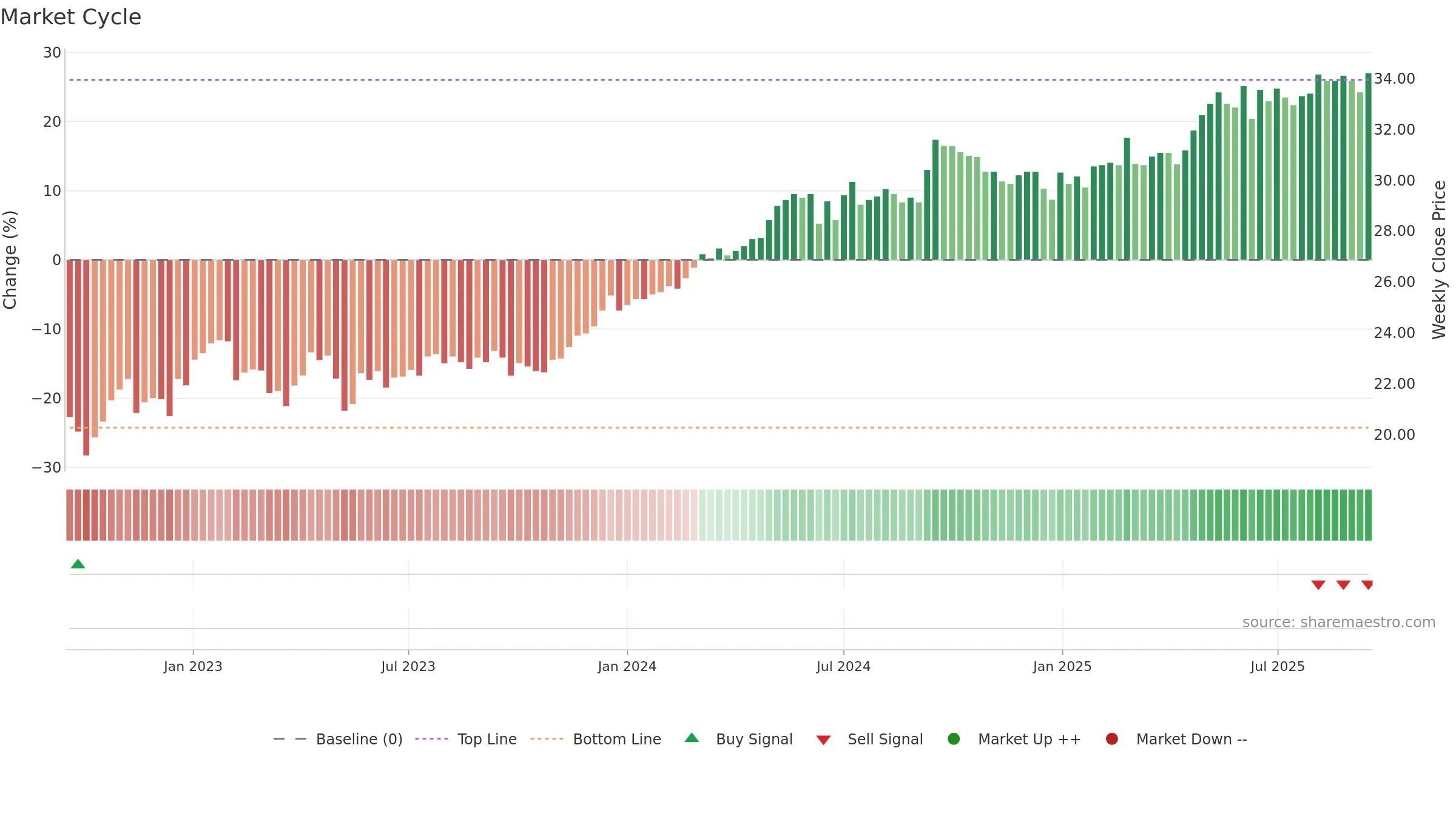
Task: Toggle the Buy Signal legend entry
Action: coord(738,739)
